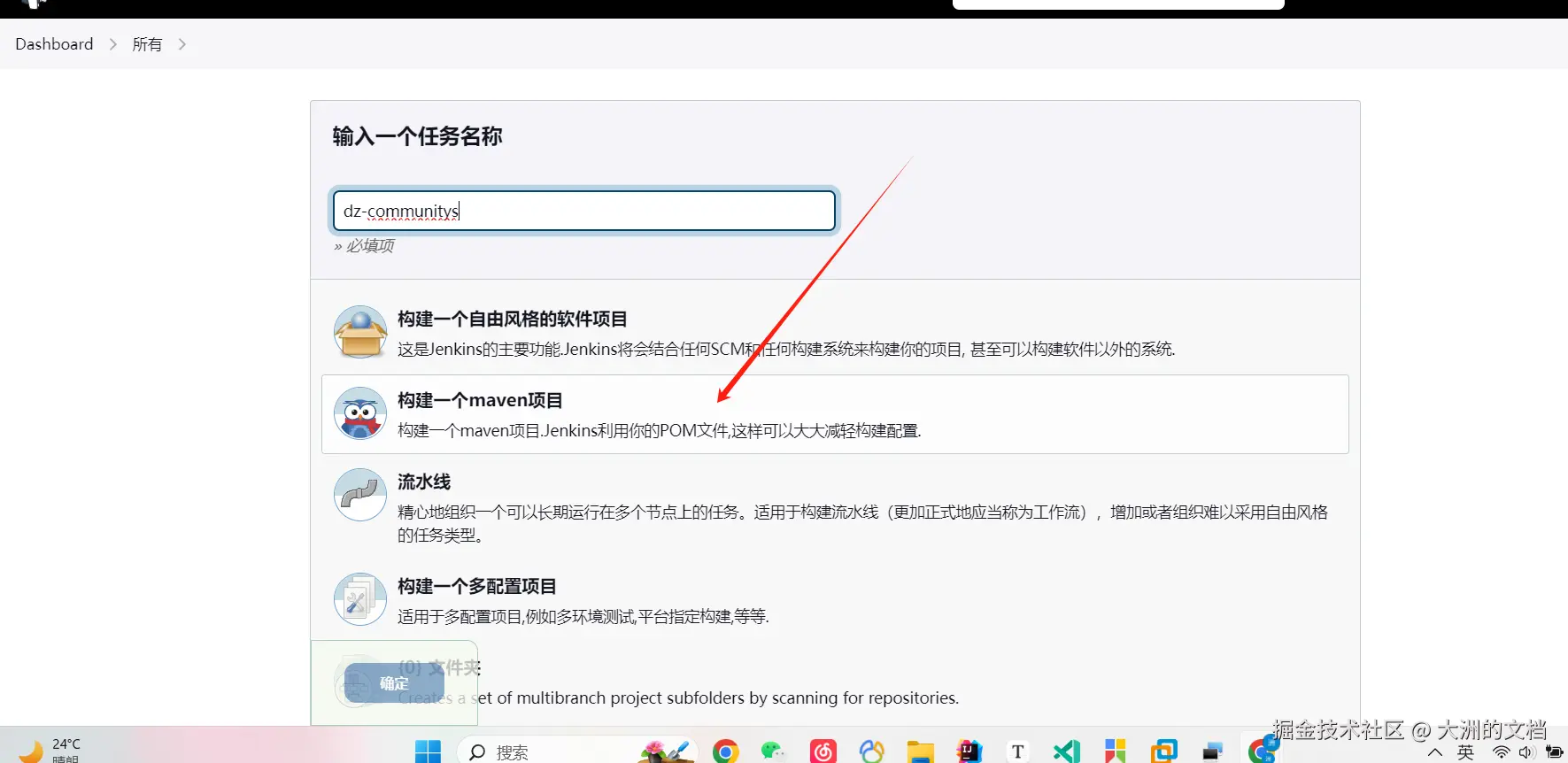Click the weather widget showing 24°C

click(x=51, y=751)
